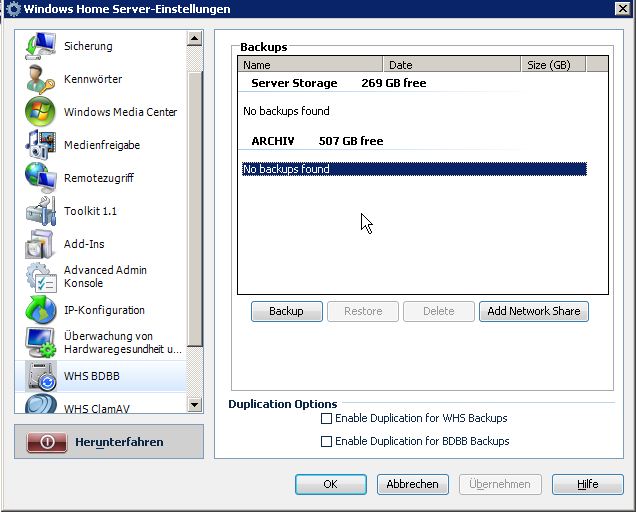This screenshot has width=636, height=514.
Task: Go to Medienfreigabe settings page
Action: point(102,145)
